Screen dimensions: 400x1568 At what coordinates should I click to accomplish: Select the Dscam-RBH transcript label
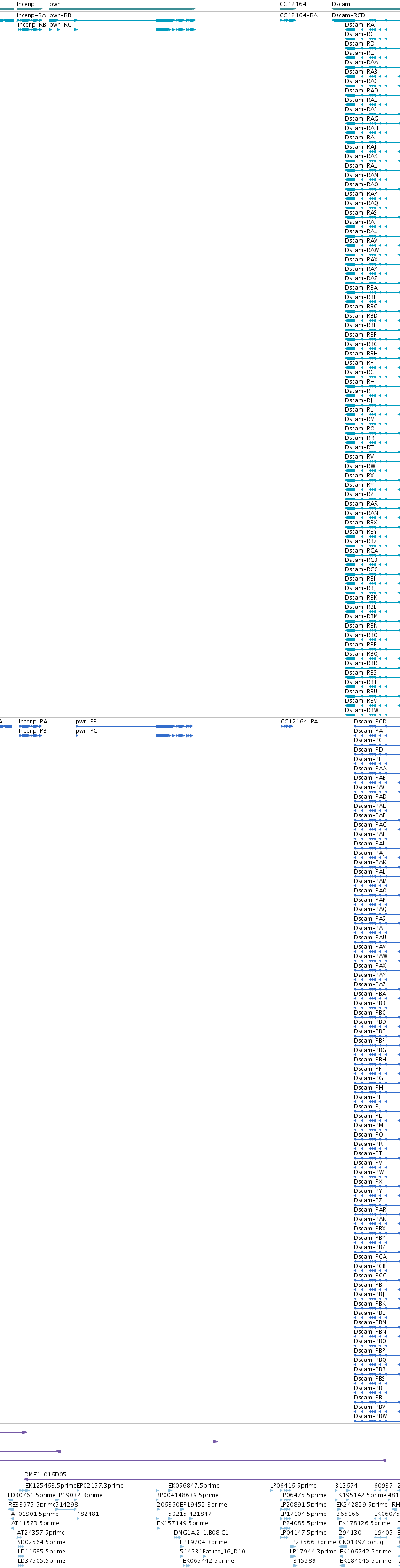[x=361, y=353]
